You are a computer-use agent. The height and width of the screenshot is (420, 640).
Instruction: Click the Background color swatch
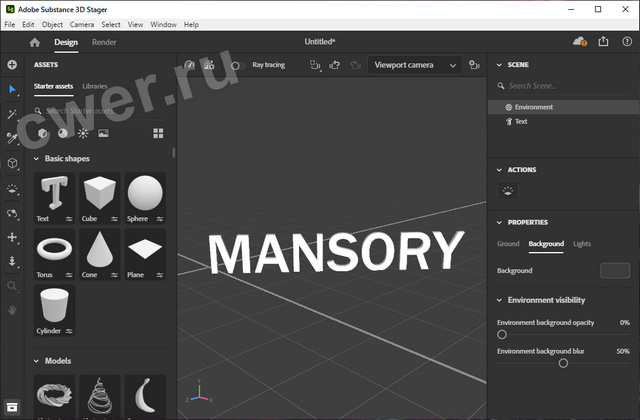pyautogui.click(x=615, y=271)
